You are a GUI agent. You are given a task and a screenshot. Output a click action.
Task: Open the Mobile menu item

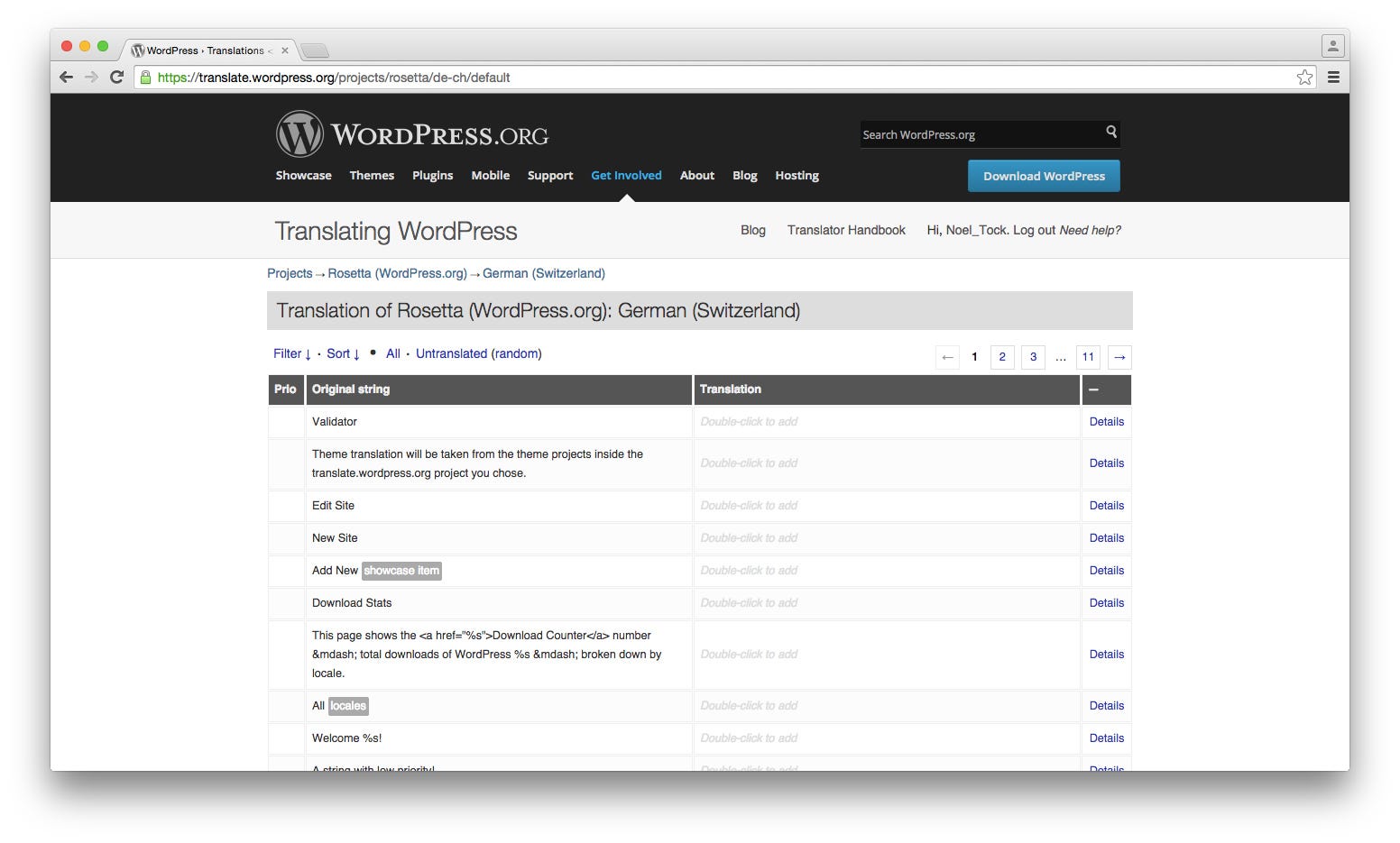point(490,175)
